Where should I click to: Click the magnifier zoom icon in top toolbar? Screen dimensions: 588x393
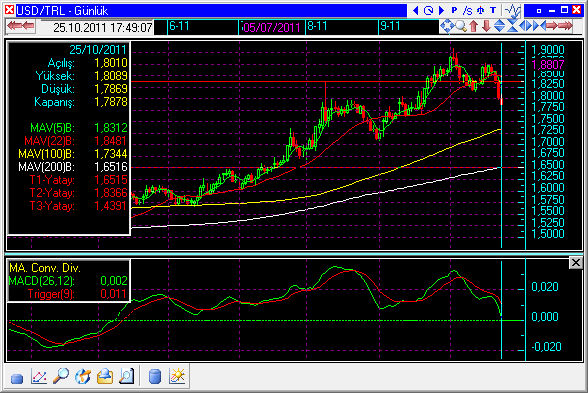tap(461, 26)
